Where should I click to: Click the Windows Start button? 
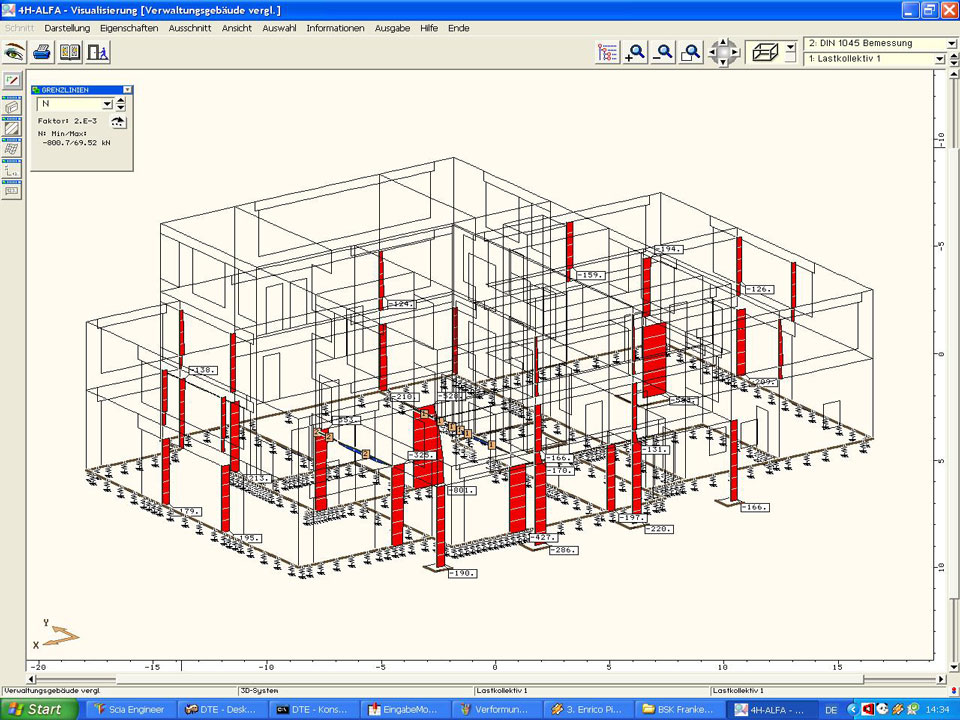pyautogui.click(x=38, y=709)
